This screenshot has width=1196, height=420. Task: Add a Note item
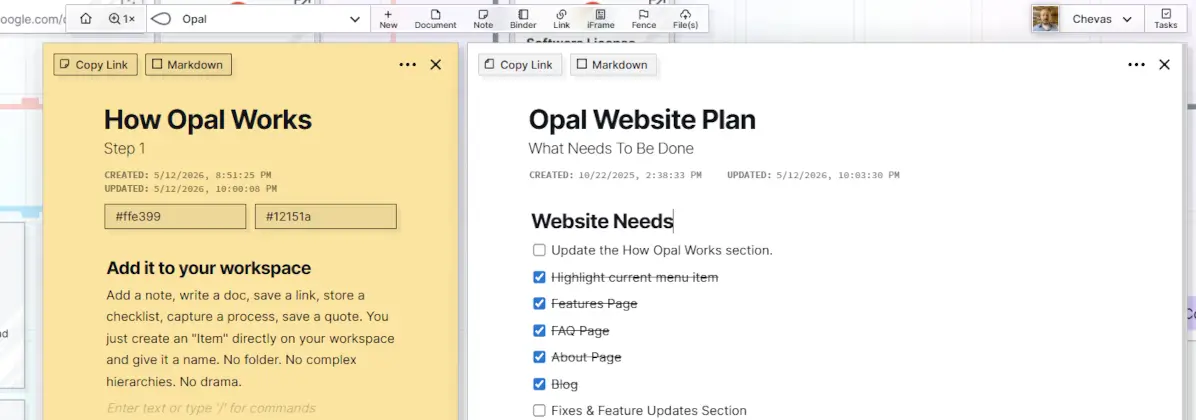(483, 19)
